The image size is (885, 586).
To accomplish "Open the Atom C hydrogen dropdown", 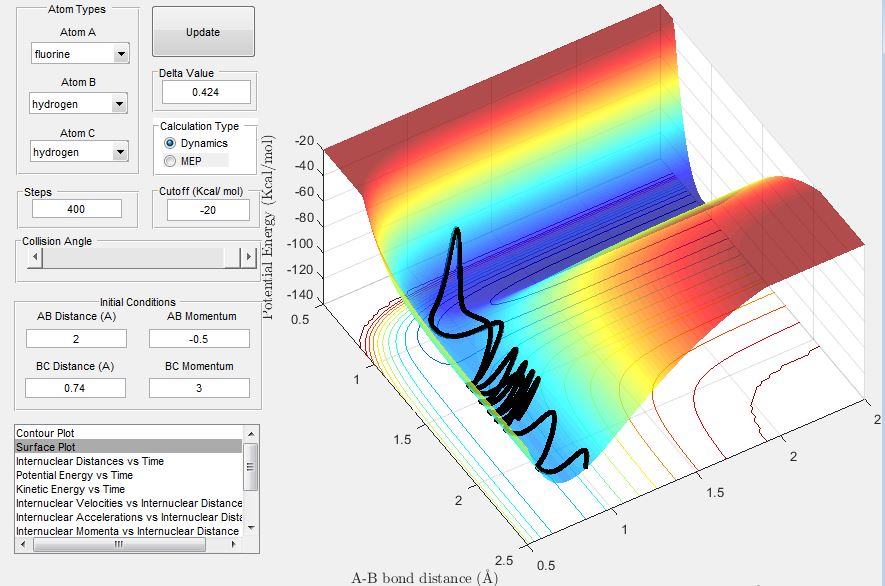I will coord(79,152).
